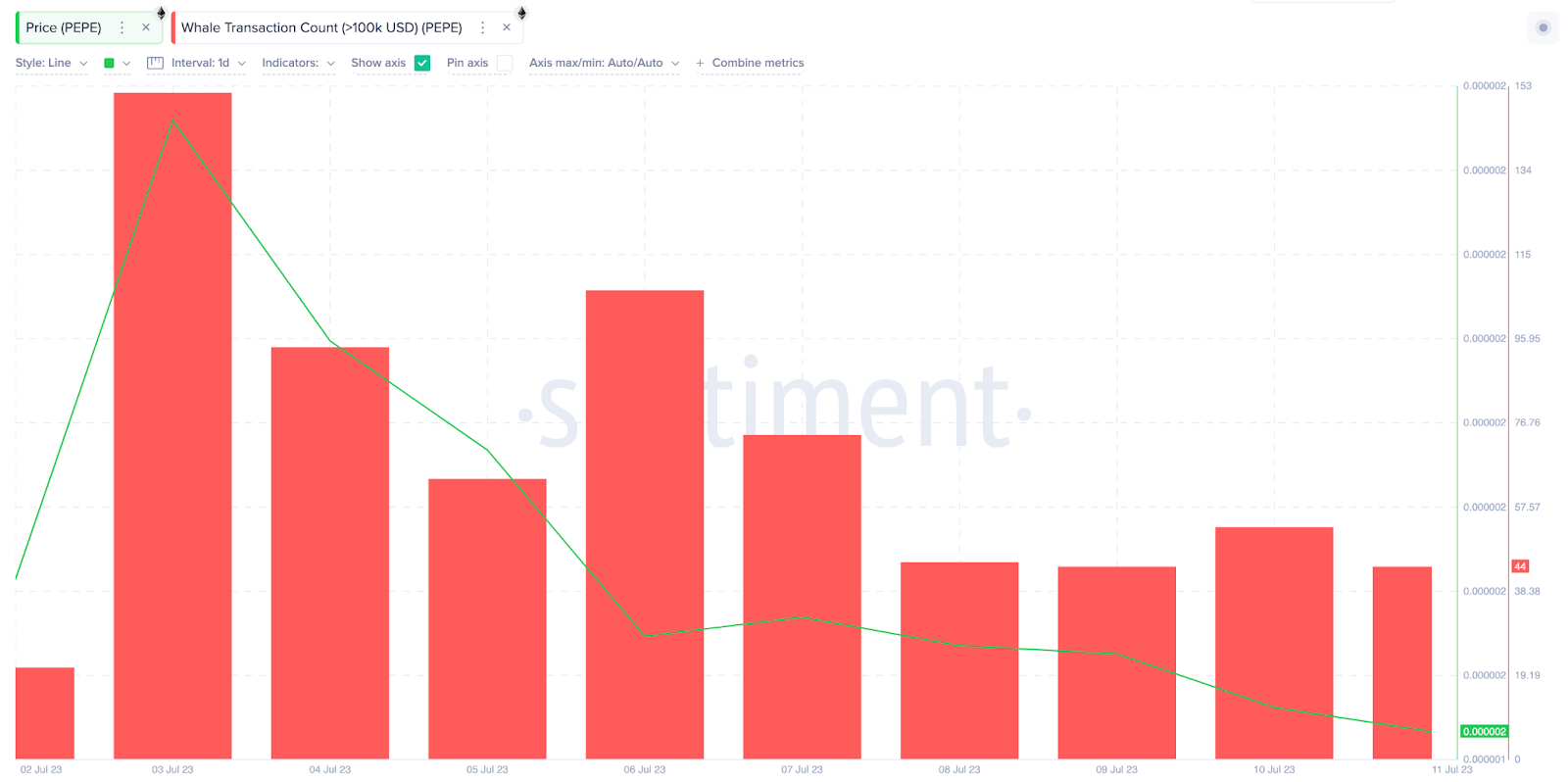The image size is (1568, 782).
Task: Click plus icon beside Combine metrics
Action: click(700, 63)
